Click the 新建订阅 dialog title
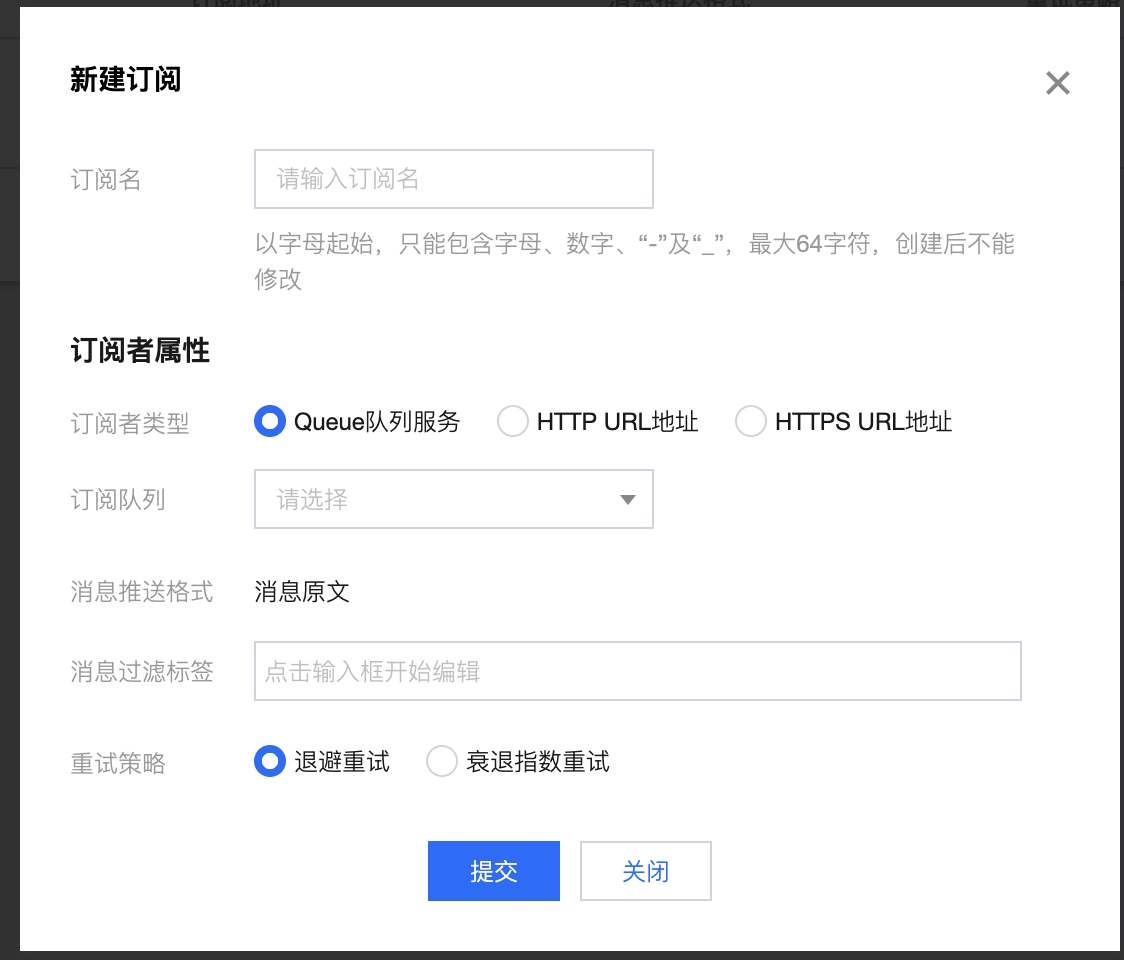The image size is (1124, 960). (x=125, y=79)
